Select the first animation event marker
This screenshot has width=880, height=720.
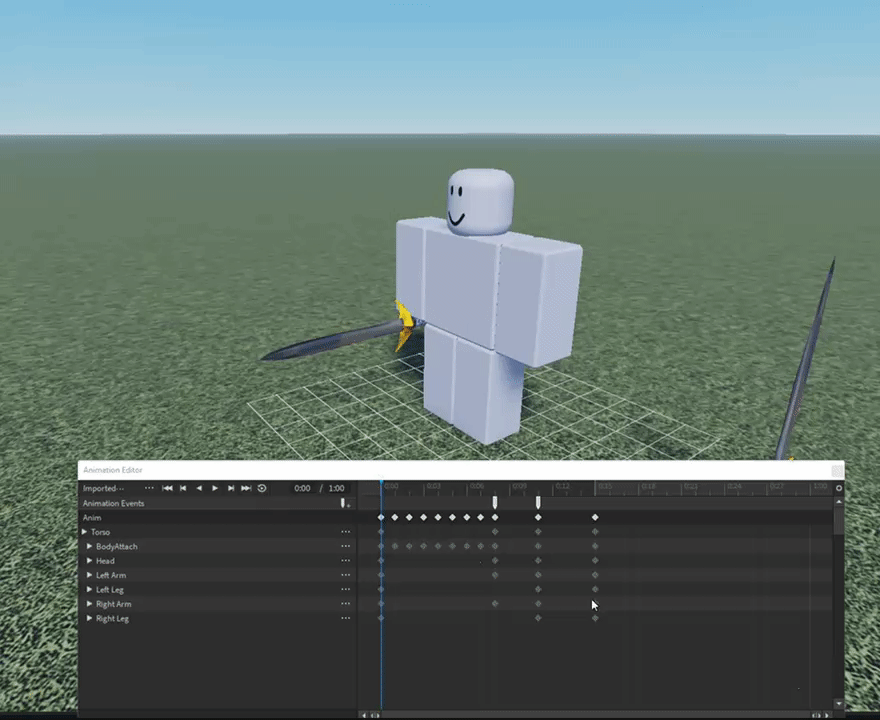(494, 502)
